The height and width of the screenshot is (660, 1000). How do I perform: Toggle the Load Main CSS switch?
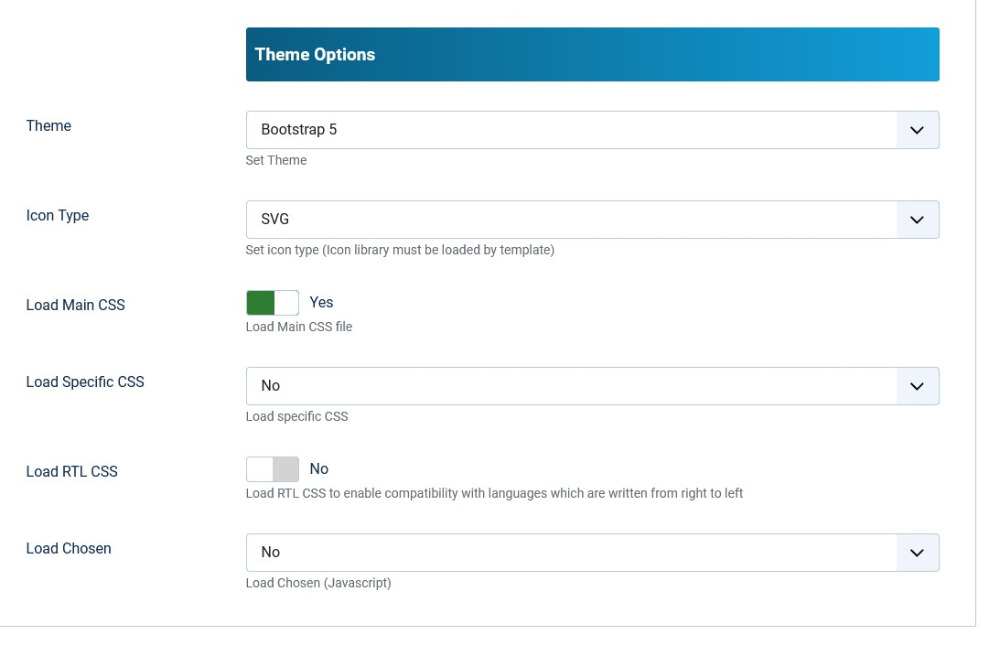coord(272,303)
